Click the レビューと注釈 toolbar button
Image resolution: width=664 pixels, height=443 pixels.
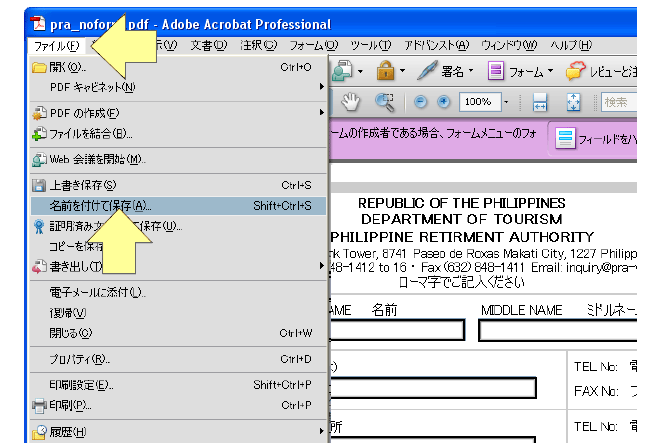tap(603, 71)
